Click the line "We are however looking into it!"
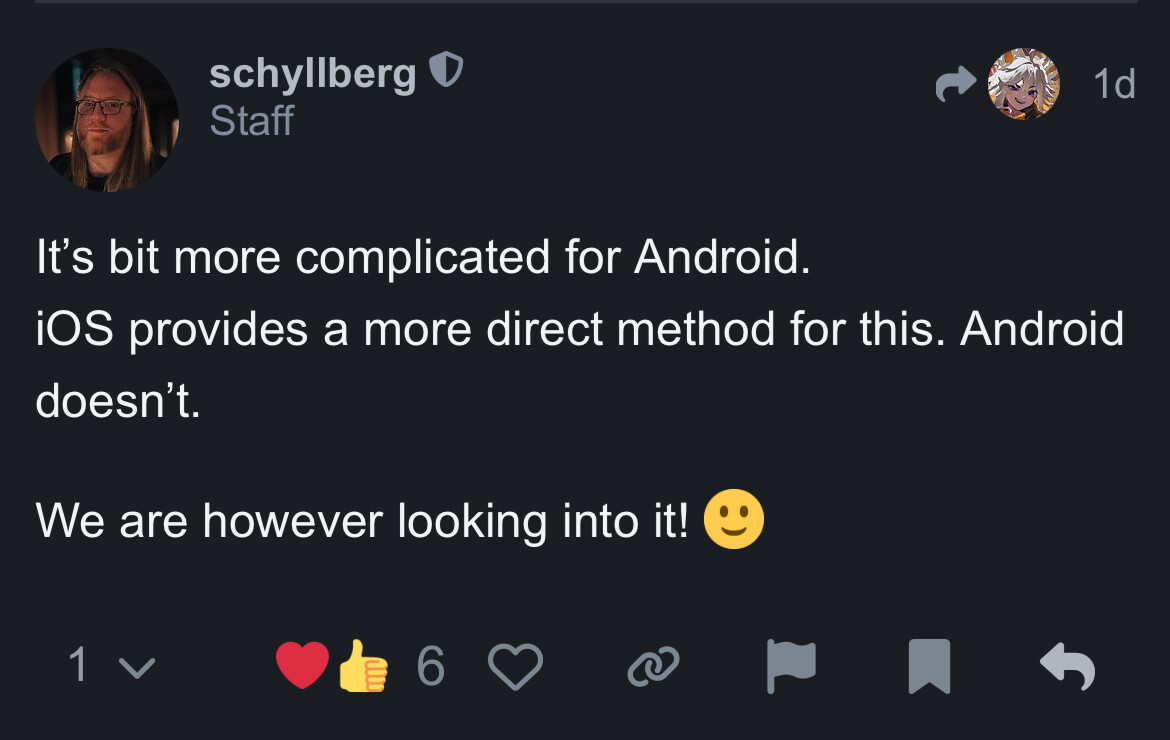Image resolution: width=1170 pixels, height=740 pixels. (x=362, y=521)
